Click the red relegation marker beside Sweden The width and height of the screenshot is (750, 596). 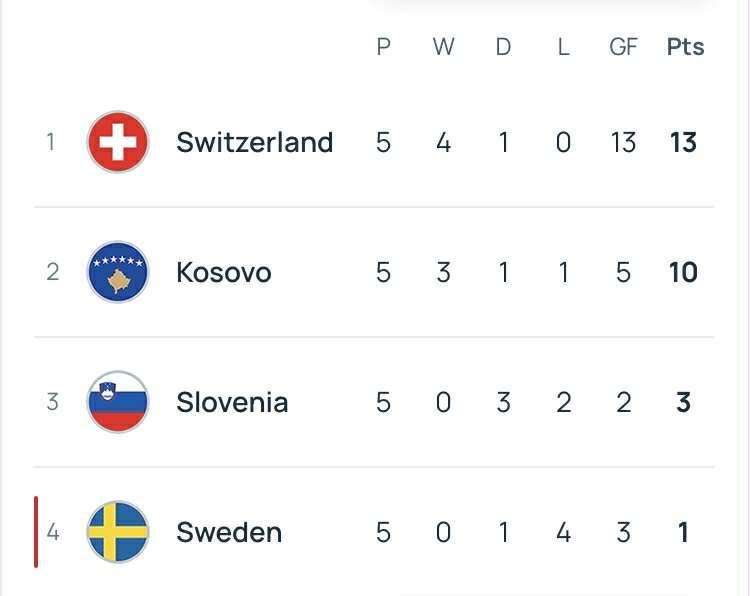coord(36,532)
